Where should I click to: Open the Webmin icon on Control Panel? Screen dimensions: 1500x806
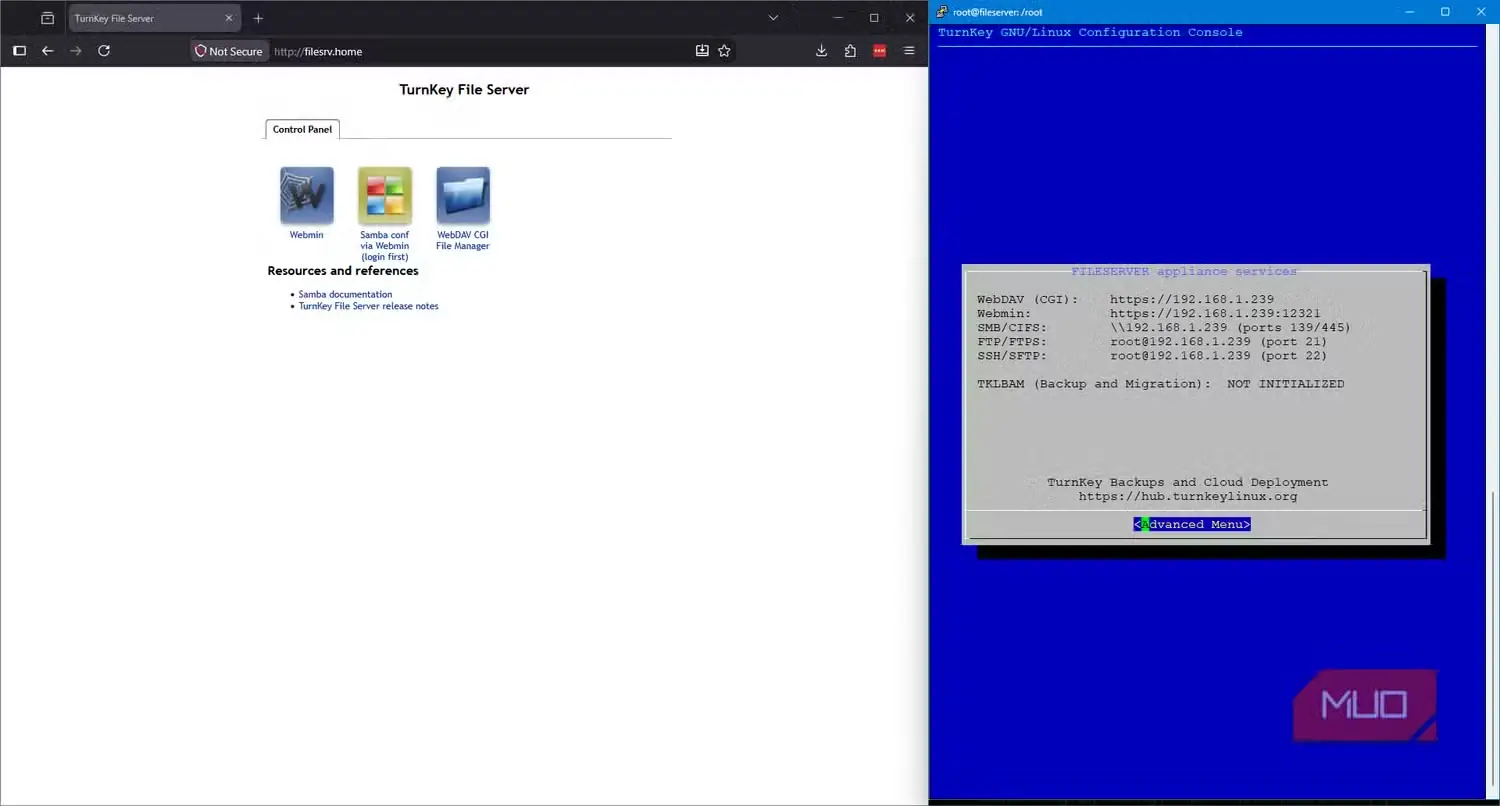pyautogui.click(x=307, y=195)
